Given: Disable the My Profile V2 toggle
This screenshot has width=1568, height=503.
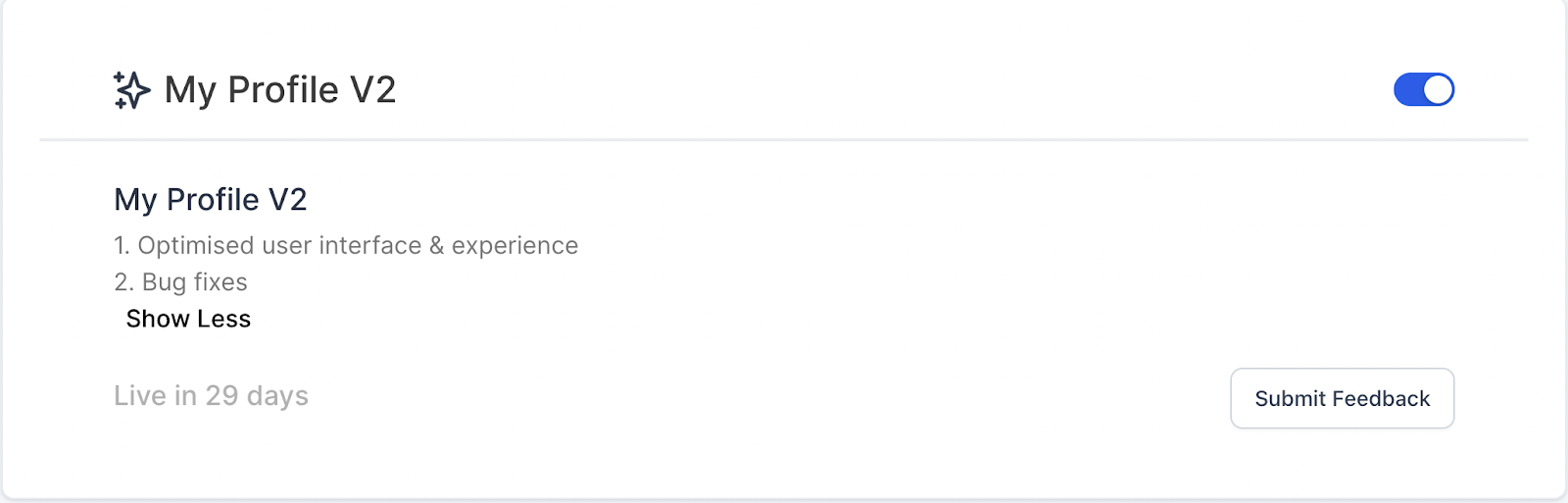Looking at the screenshot, I should 1424,89.
